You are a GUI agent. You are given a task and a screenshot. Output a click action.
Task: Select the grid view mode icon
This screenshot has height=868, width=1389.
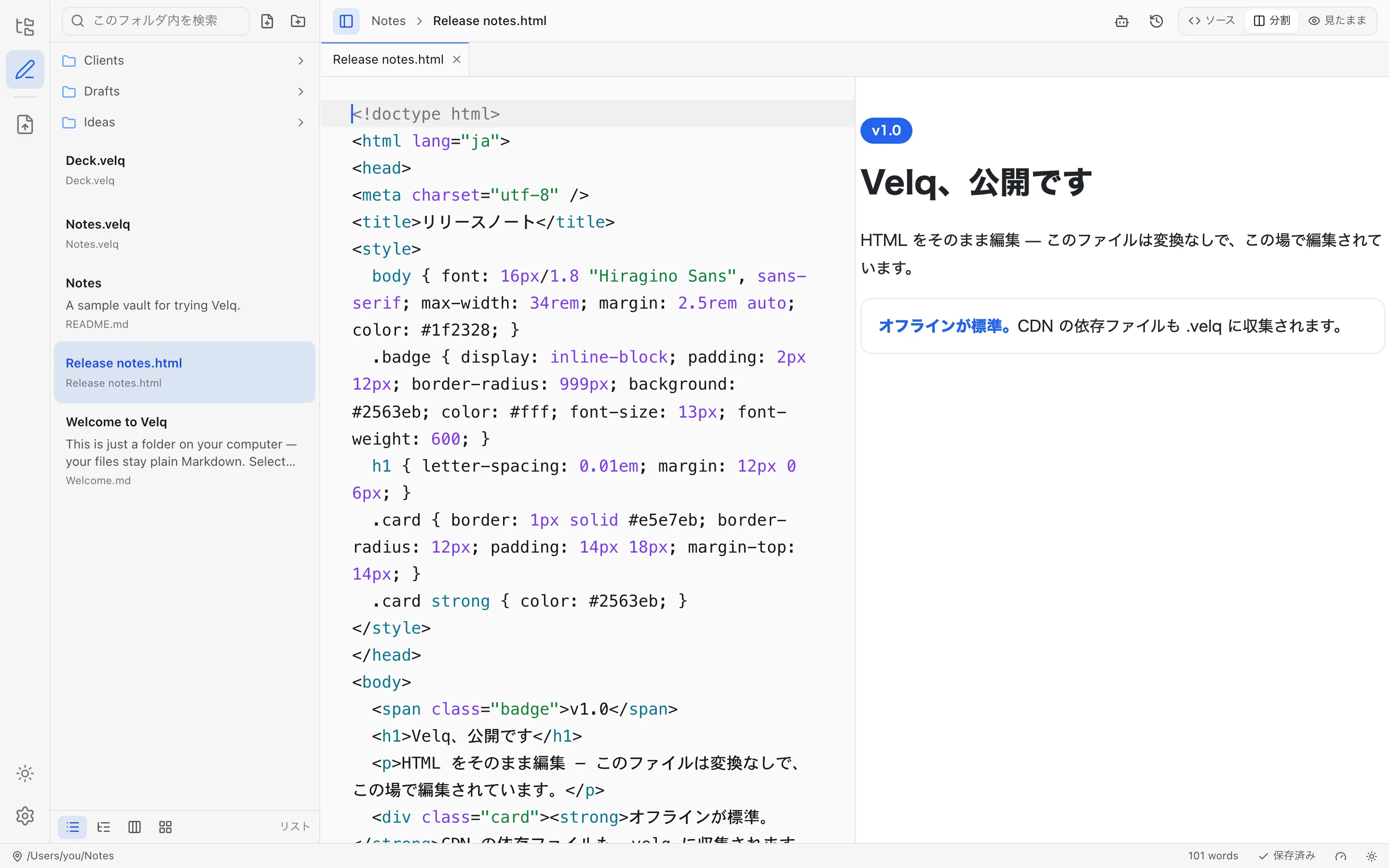[165, 827]
